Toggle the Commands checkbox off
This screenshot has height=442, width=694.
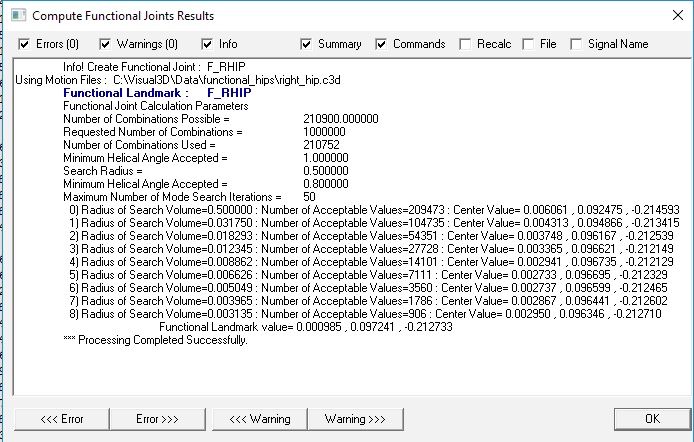pos(381,44)
